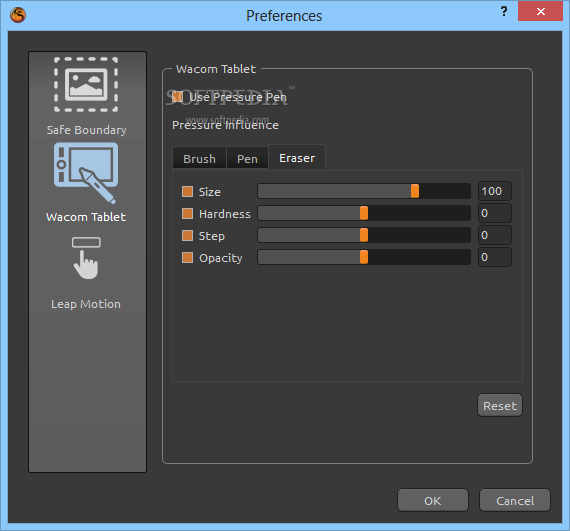Click the help question mark button
This screenshot has height=531, width=570.
(504, 11)
